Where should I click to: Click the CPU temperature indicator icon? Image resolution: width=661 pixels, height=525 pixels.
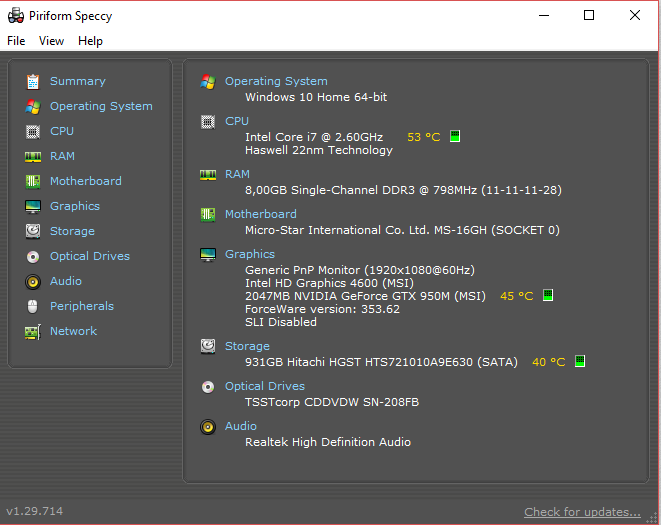tap(455, 136)
